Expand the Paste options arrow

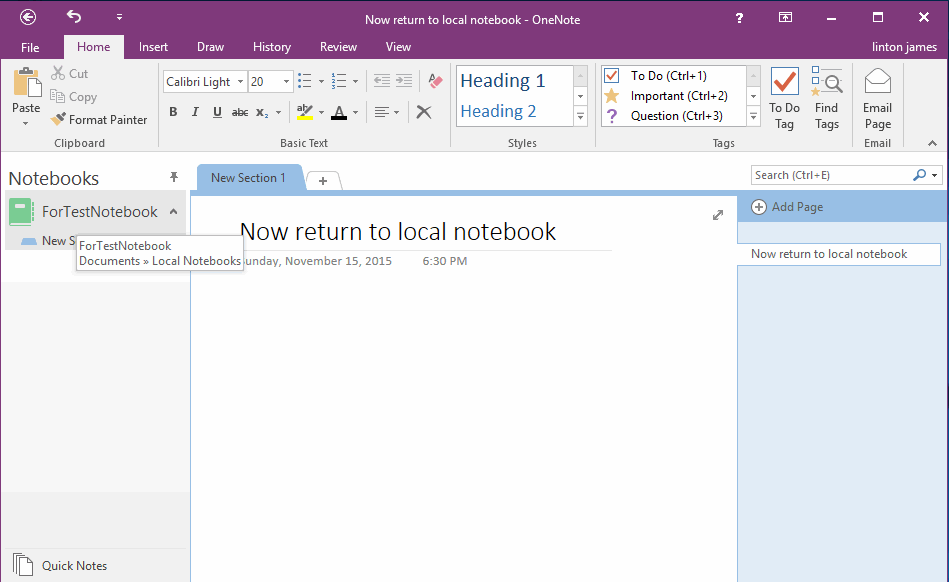pyautogui.click(x=25, y=123)
